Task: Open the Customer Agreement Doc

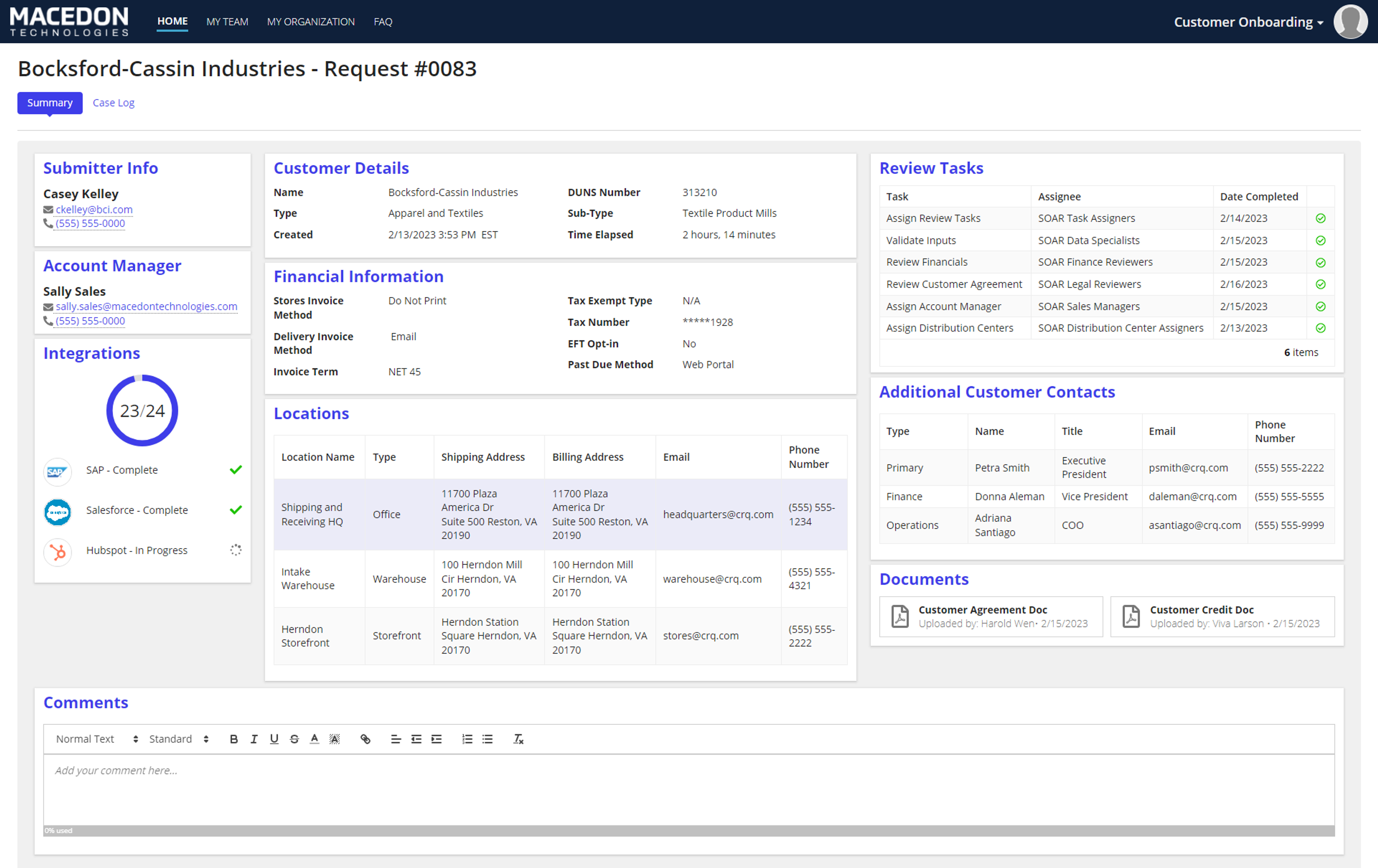Action: pyautogui.click(x=990, y=617)
